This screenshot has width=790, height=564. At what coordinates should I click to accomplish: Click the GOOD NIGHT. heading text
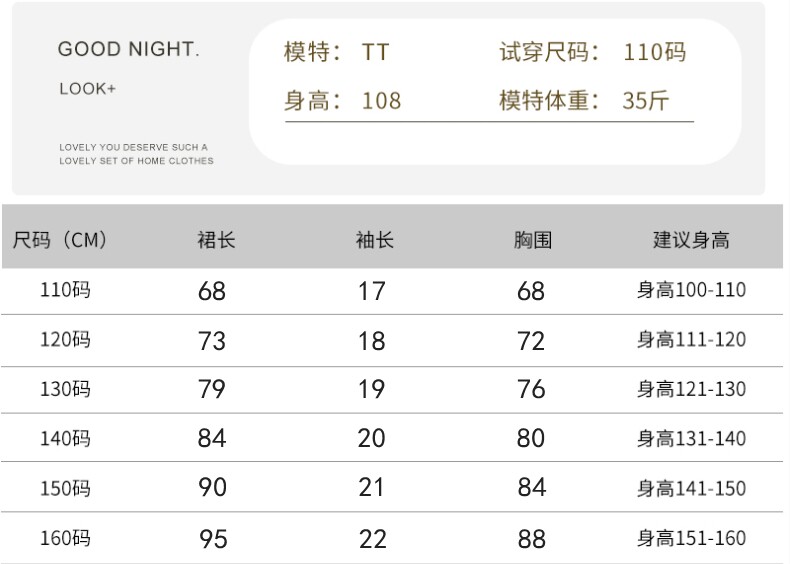128,49
